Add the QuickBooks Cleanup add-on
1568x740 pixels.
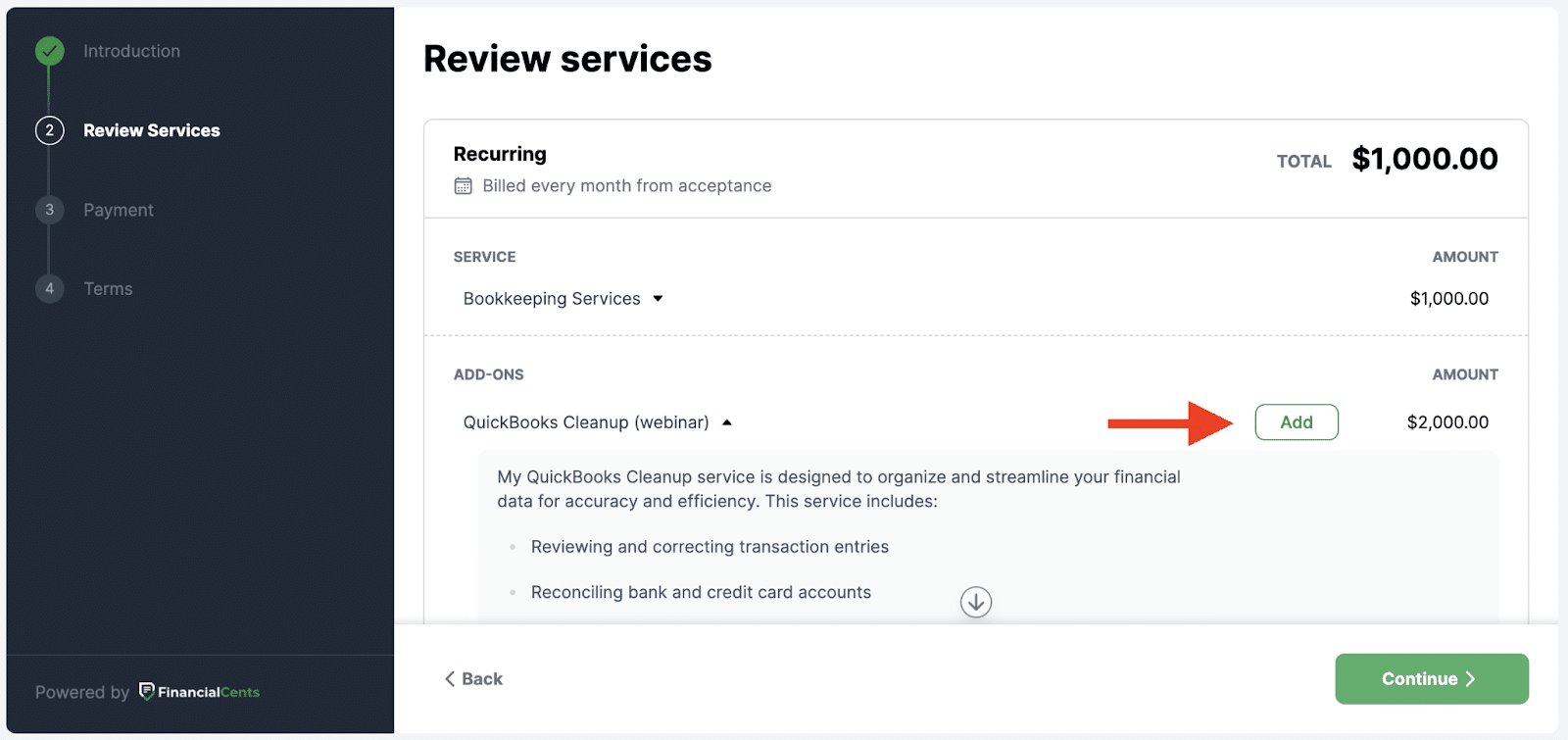(x=1297, y=422)
